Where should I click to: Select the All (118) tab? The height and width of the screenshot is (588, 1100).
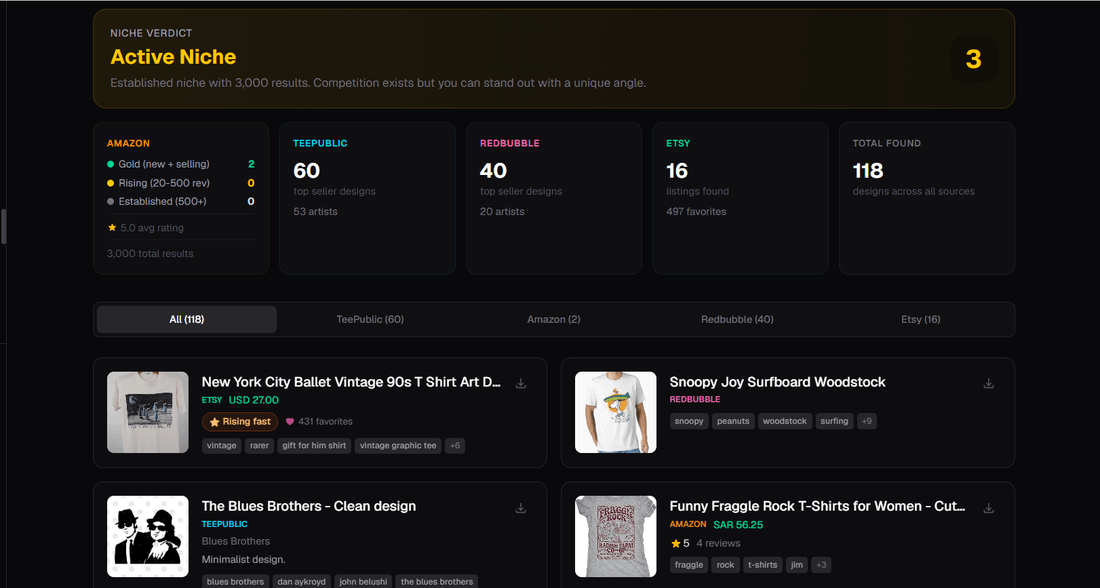187,319
